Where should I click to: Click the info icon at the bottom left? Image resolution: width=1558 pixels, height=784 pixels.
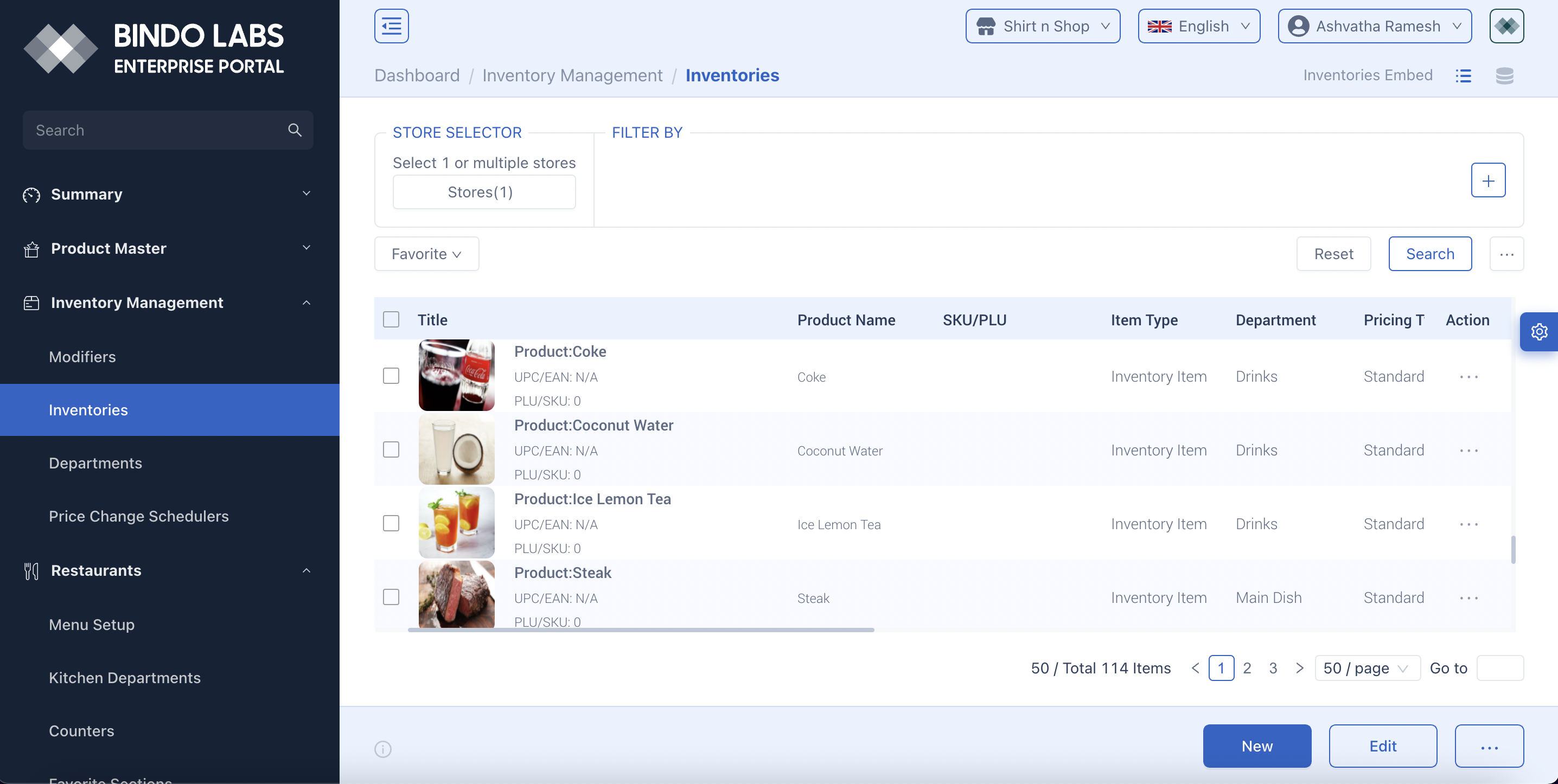click(x=382, y=749)
